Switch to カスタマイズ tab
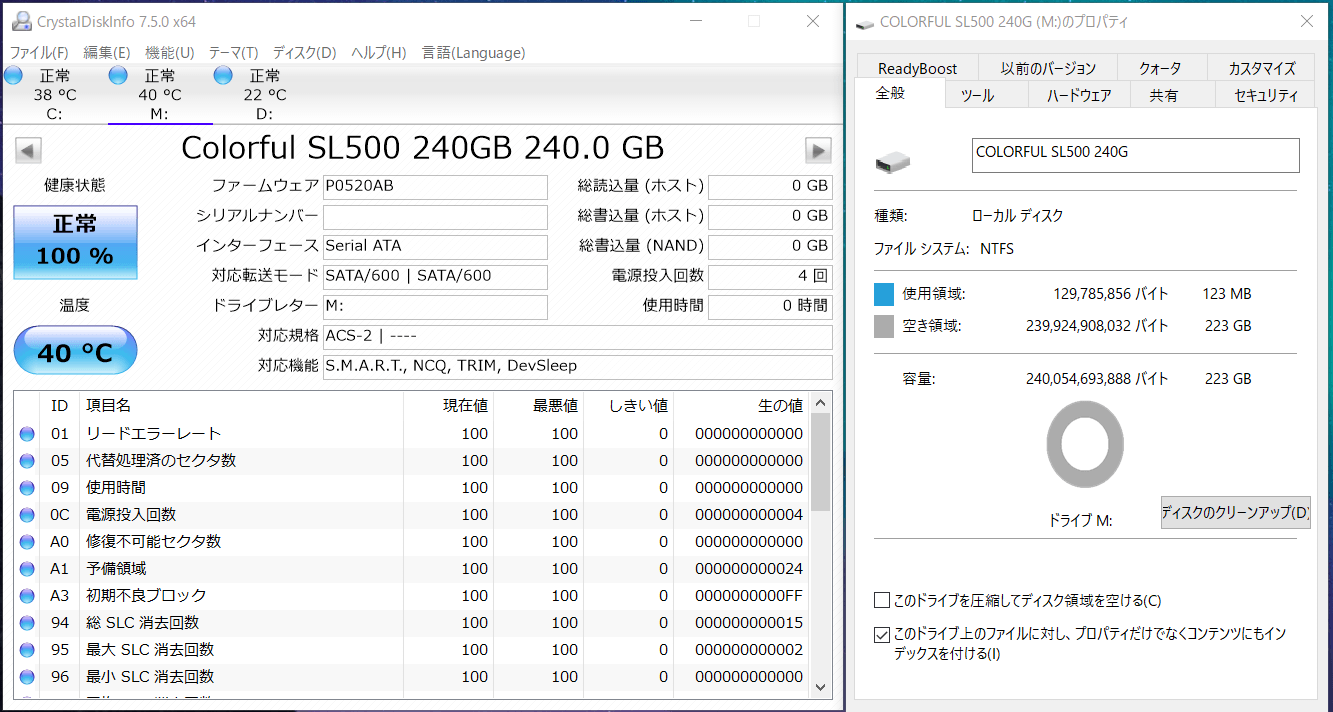Screen dimensions: 1333x712 pos(1262,68)
